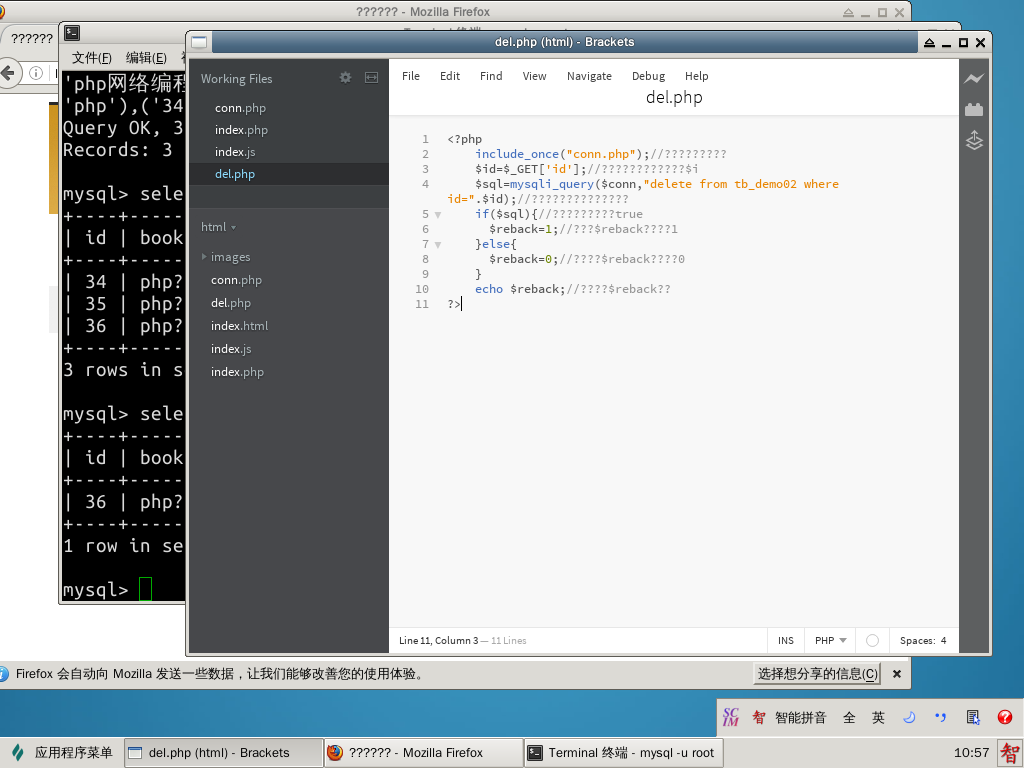Open index.html in the file tree

click(239, 326)
